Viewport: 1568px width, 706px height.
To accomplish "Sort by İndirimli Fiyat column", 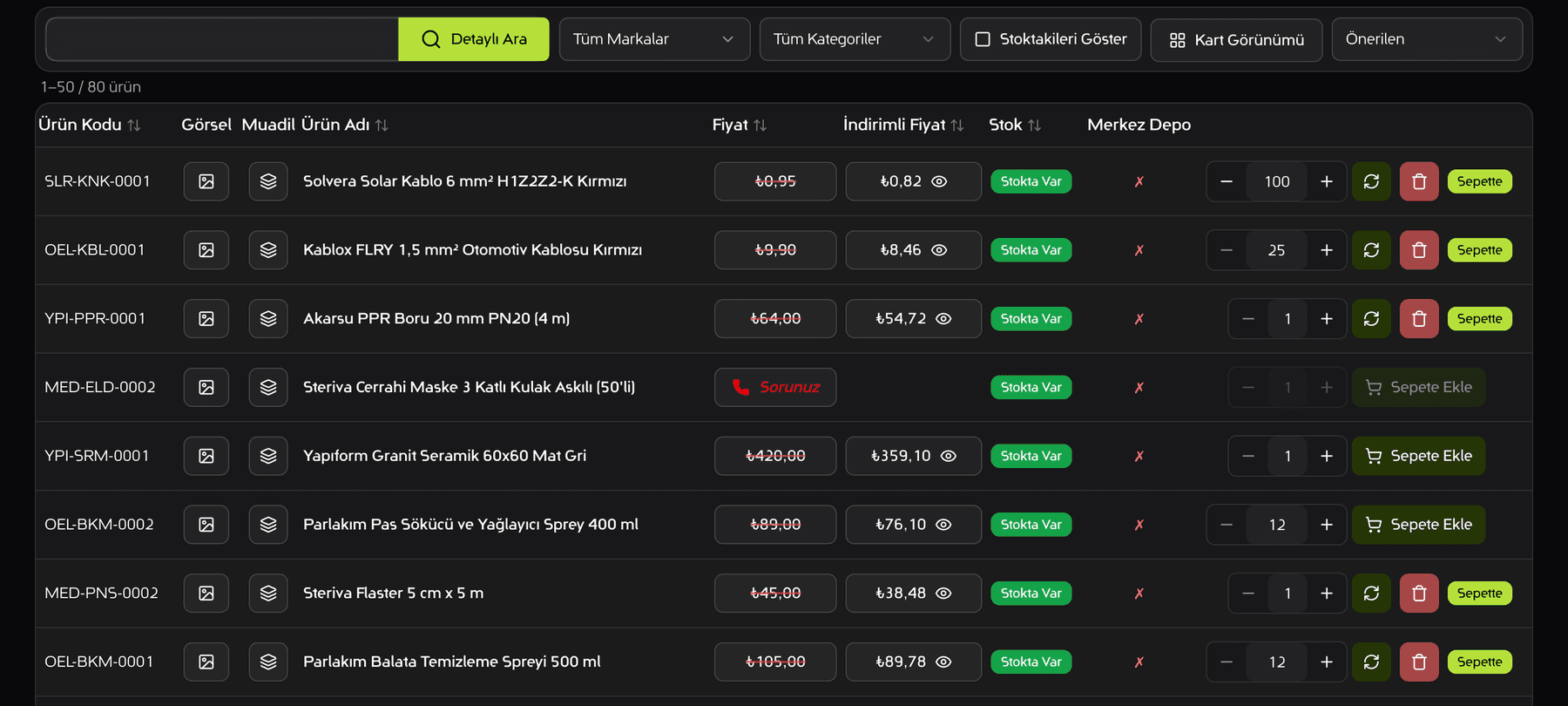I will [x=903, y=125].
